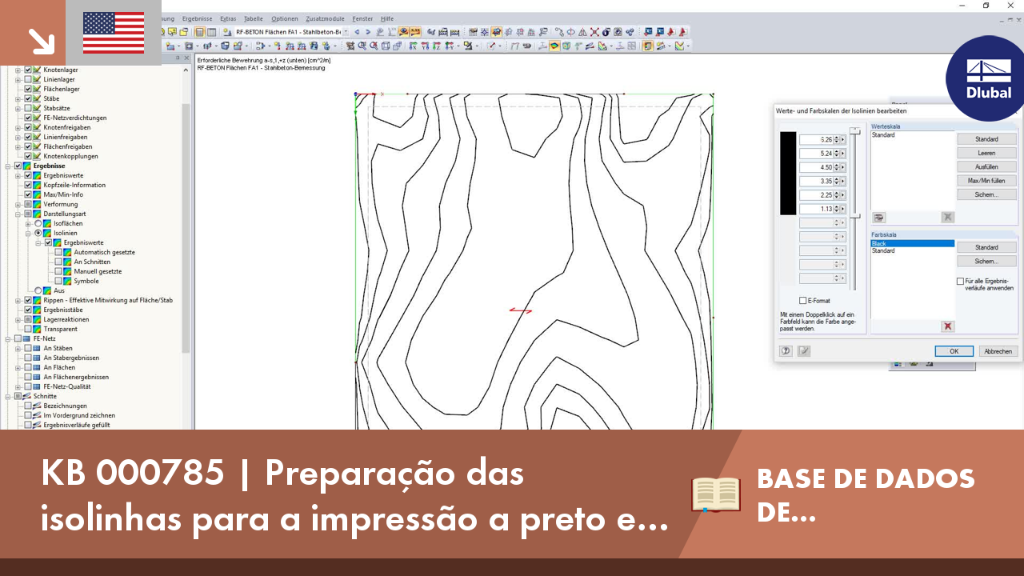Expand the FE-Netz tree node

click(8, 339)
